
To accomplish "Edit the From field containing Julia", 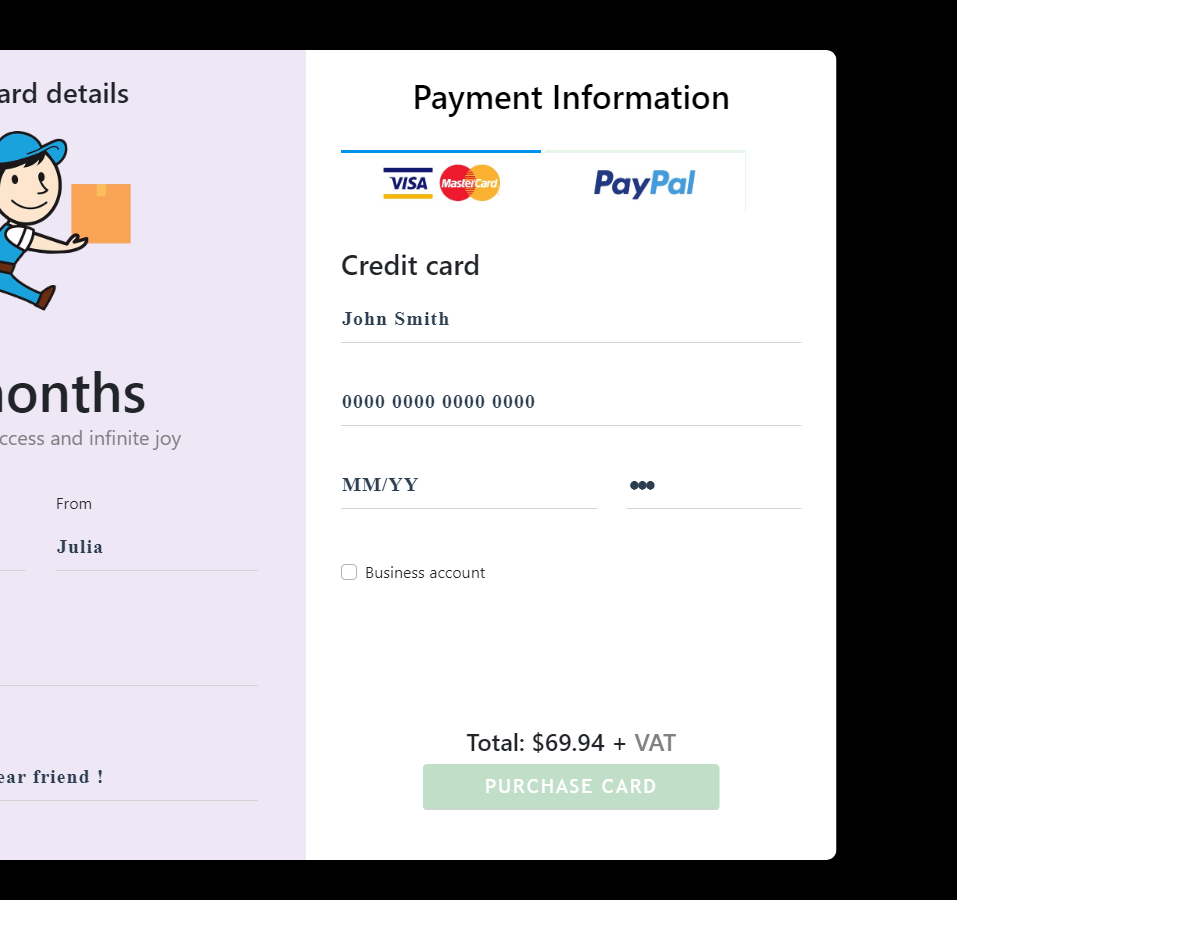I will pyautogui.click(x=156, y=547).
